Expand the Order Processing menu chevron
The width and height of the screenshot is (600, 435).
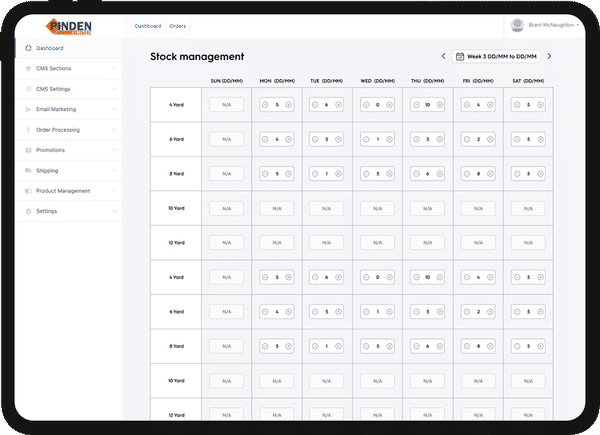click(x=114, y=130)
